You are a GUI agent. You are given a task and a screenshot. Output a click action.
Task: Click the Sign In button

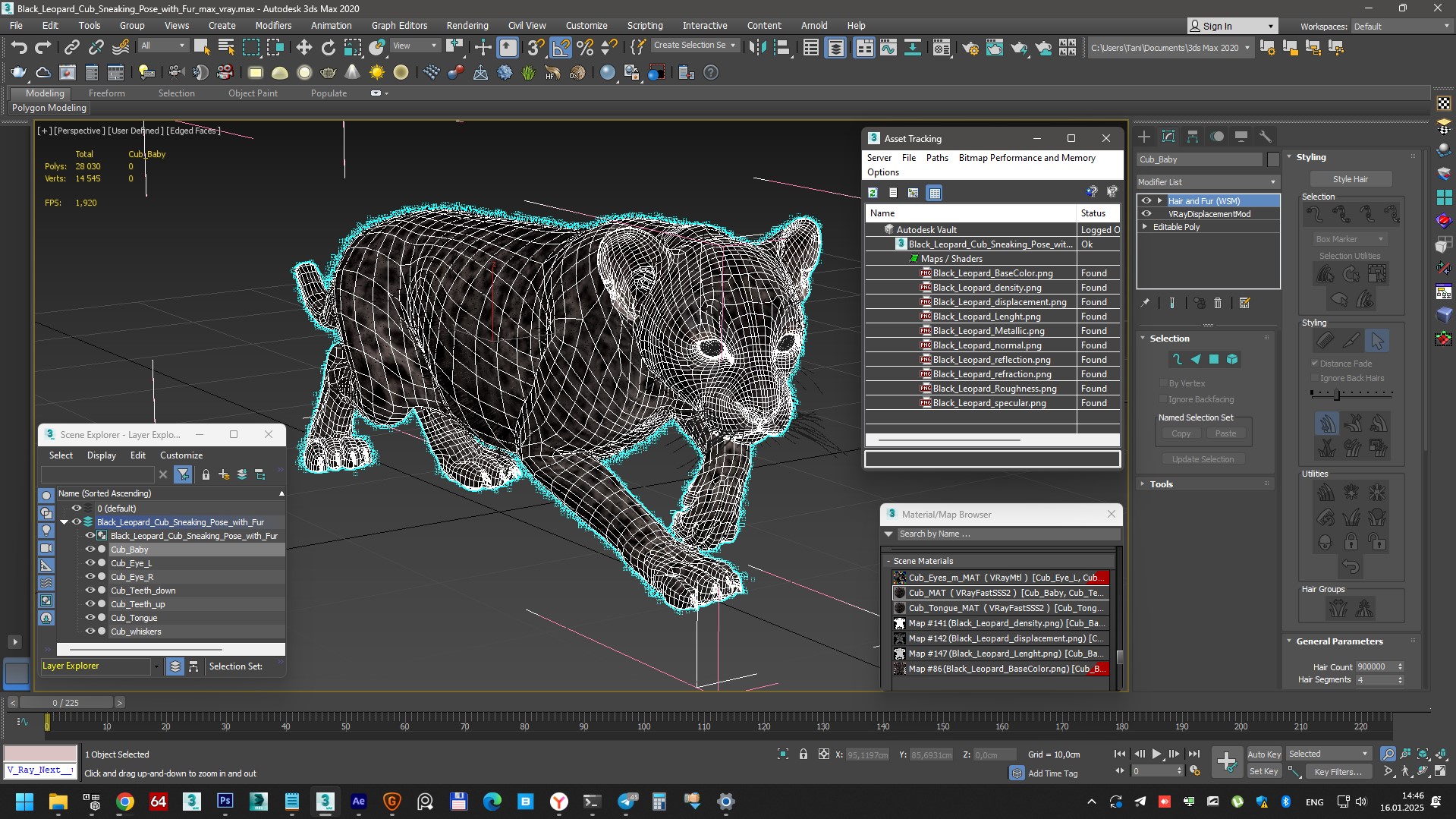1232,26
